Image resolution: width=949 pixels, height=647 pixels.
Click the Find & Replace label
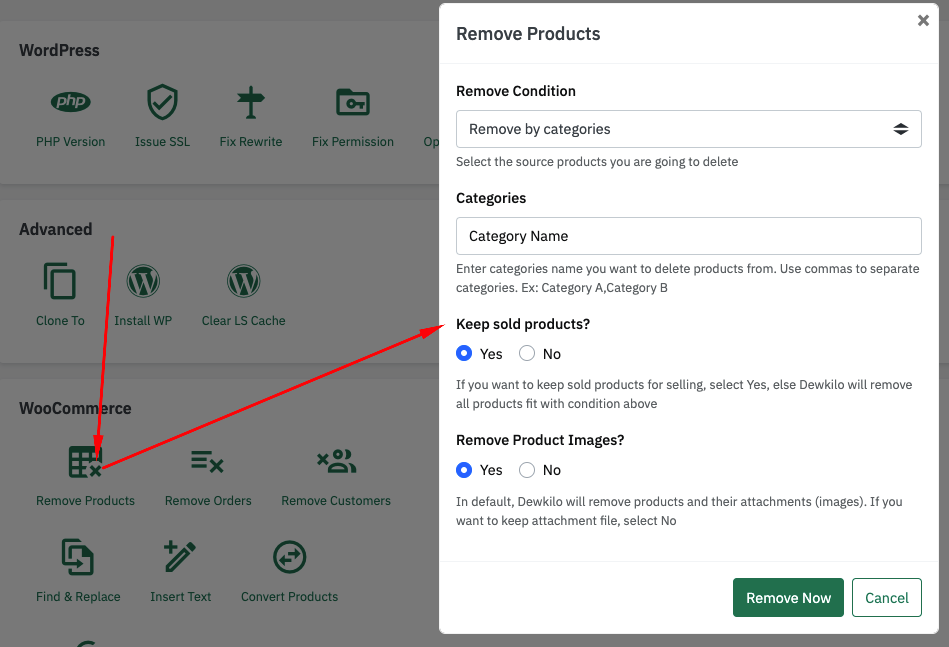click(78, 597)
